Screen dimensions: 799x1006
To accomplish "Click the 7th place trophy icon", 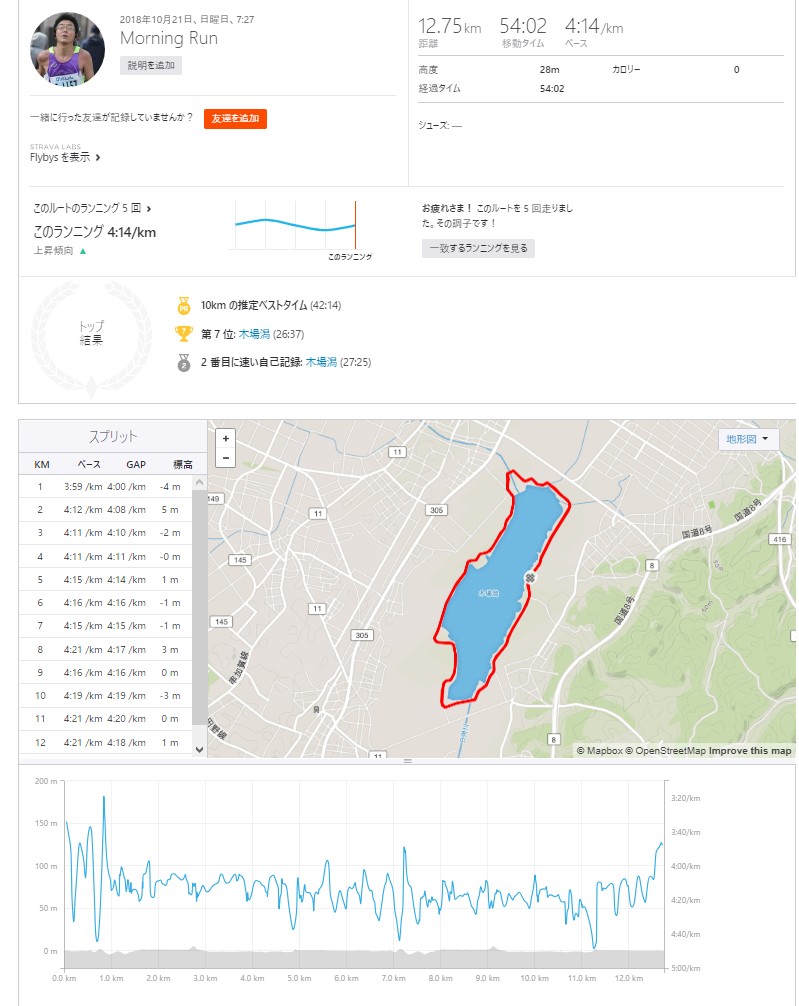I will point(184,334).
